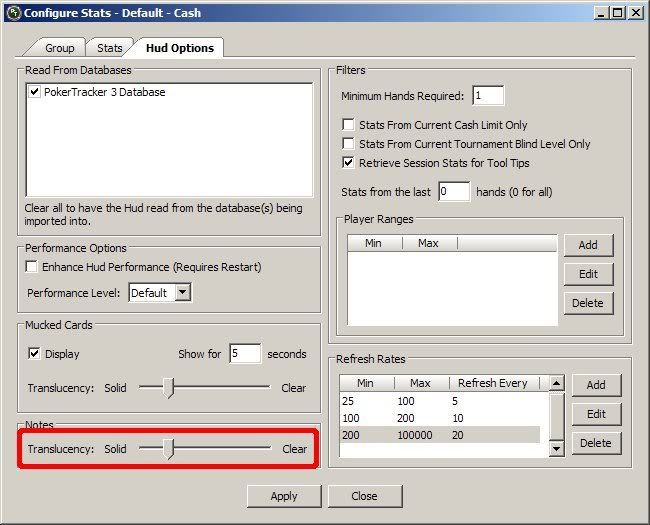Screen dimensions: 650x525
Task: Select the 200 to 100000 refresh rate row
Action: pyautogui.click(x=440, y=435)
